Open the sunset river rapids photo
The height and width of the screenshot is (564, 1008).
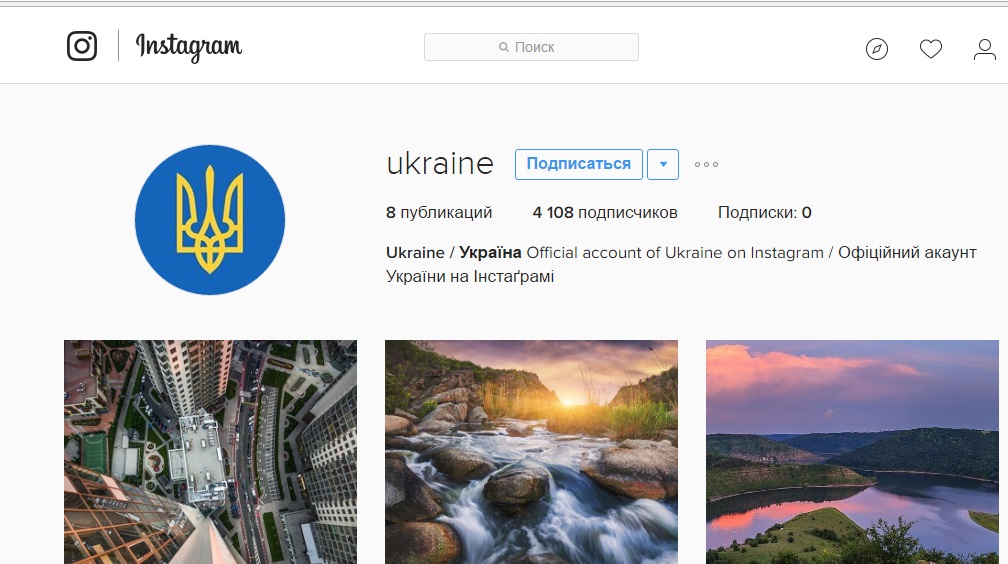(x=531, y=452)
